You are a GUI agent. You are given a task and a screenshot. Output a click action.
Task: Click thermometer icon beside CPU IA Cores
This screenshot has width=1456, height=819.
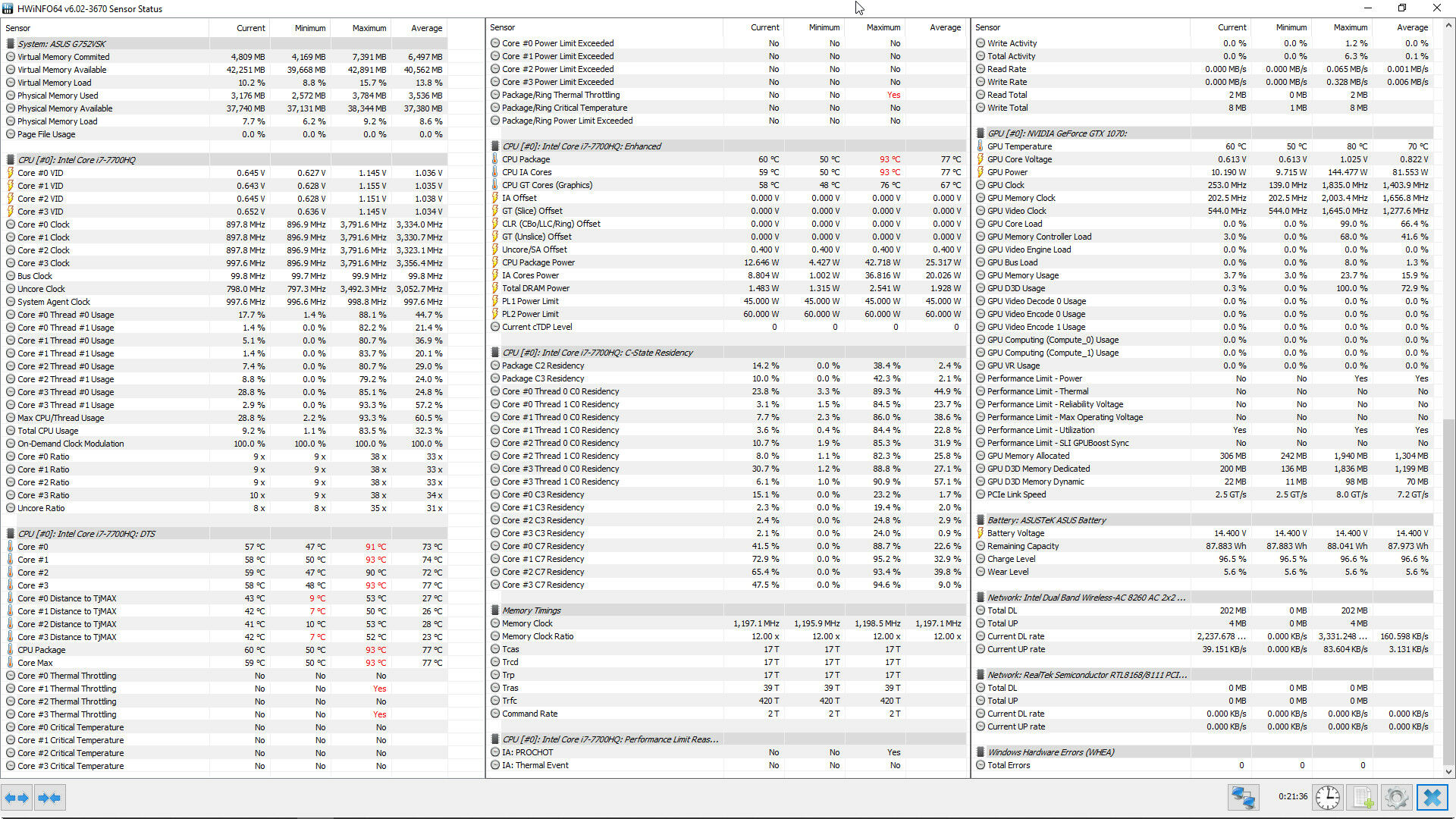pyautogui.click(x=495, y=172)
